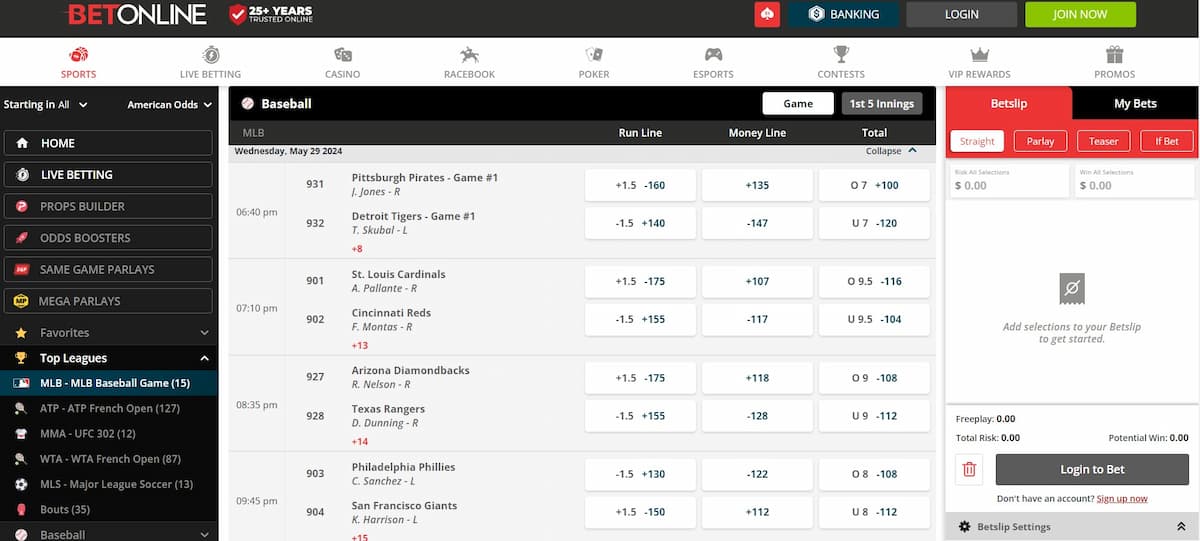The width and height of the screenshot is (1200, 541).
Task: Click Login to Bet button
Action: (1092, 469)
